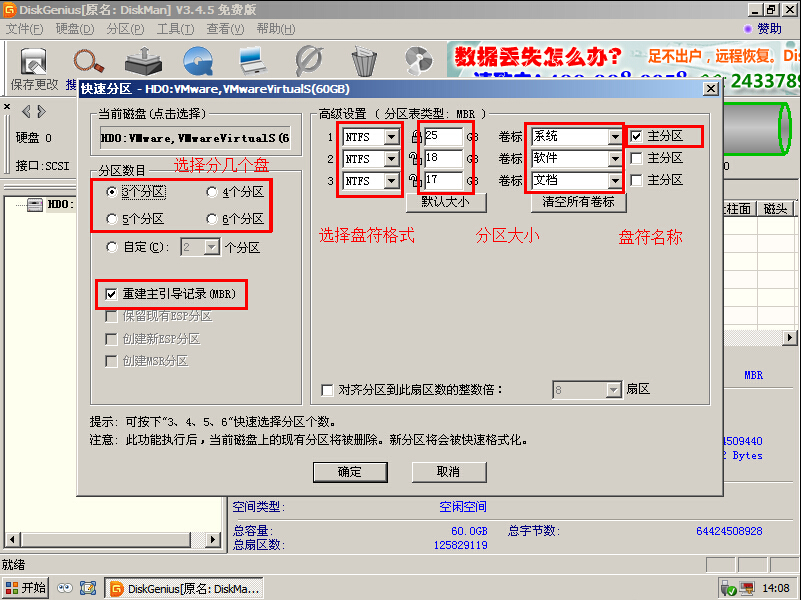The image size is (801, 600).
Task: Click the eyes icon in quick launch
Action: pos(65,588)
